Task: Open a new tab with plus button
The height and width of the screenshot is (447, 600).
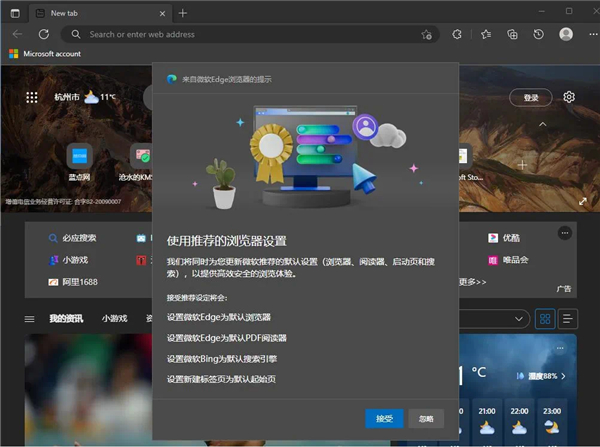Action: click(182, 13)
